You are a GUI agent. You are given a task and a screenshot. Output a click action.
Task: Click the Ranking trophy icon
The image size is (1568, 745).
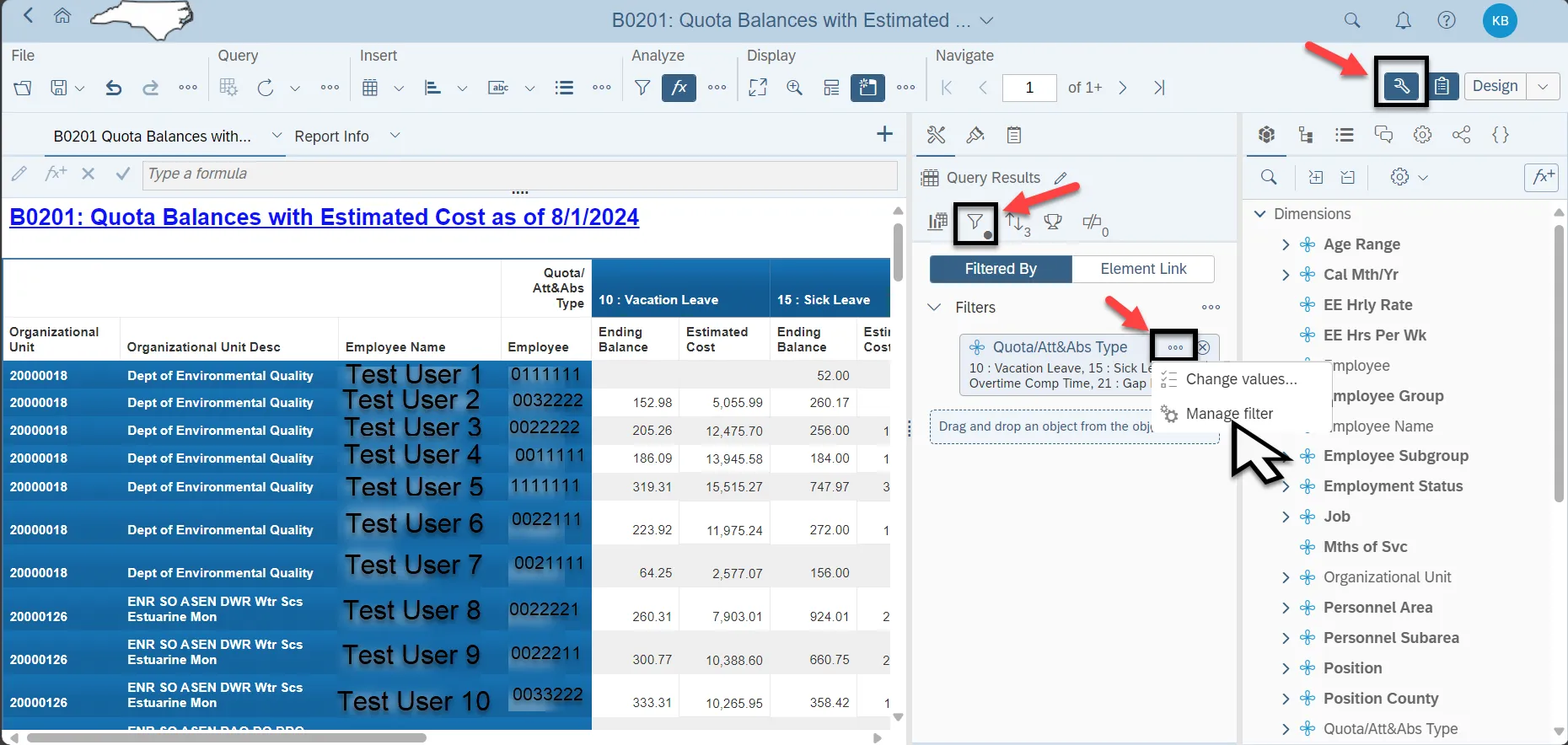click(1053, 222)
